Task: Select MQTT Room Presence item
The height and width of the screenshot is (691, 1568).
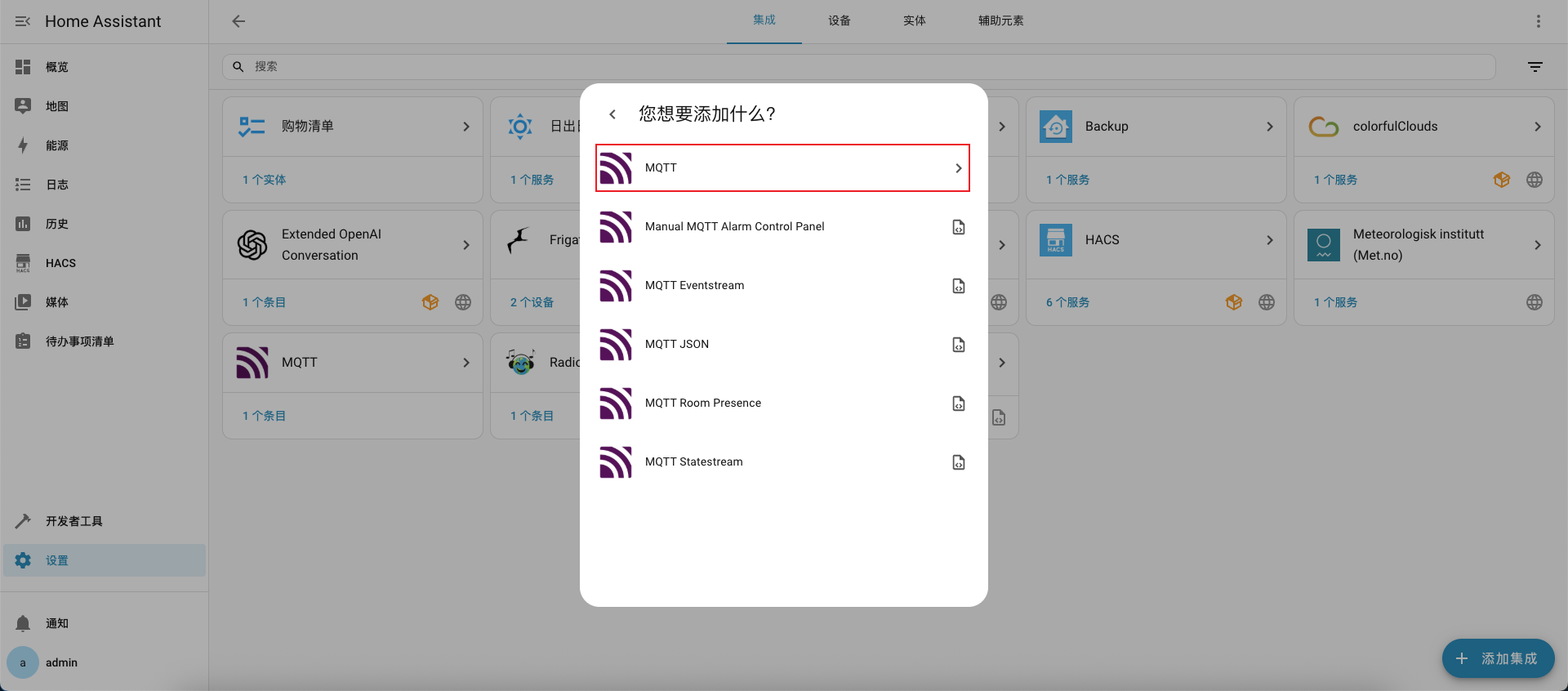Action: click(702, 403)
